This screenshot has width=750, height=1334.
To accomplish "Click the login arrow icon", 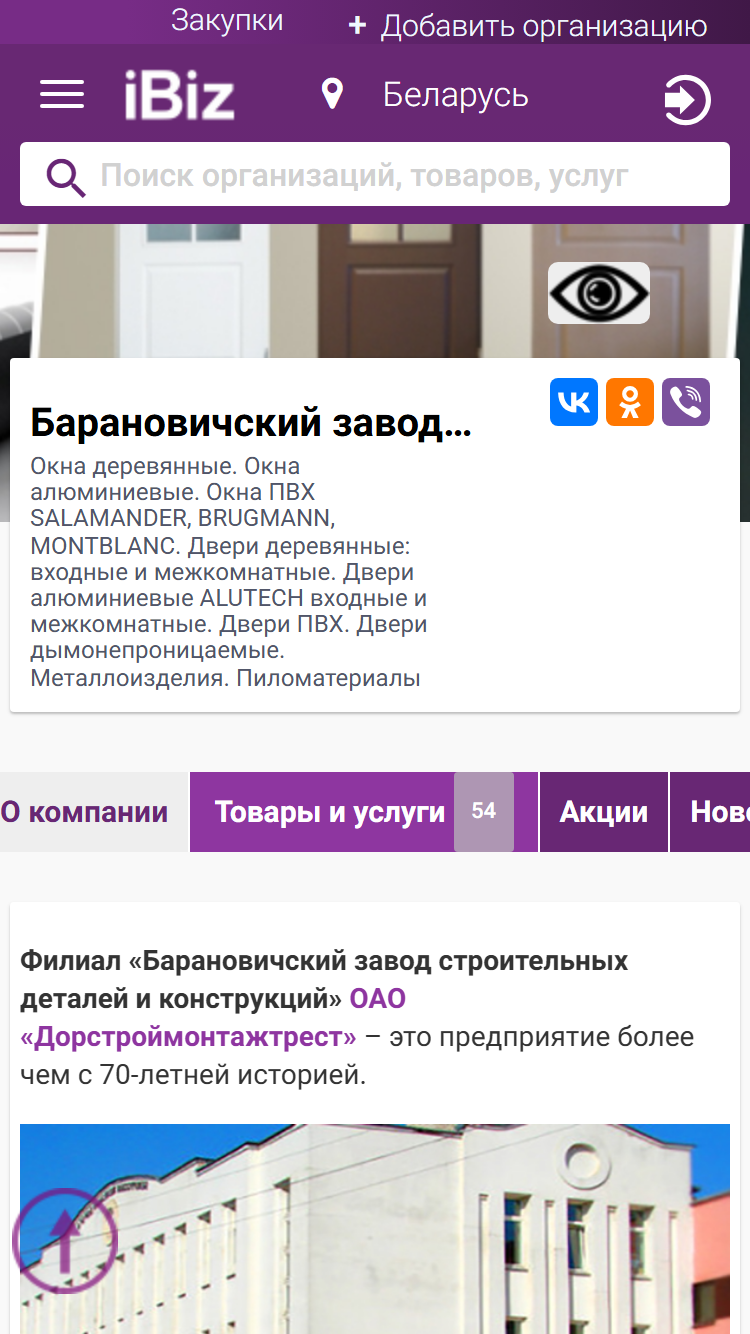I will (x=687, y=100).
